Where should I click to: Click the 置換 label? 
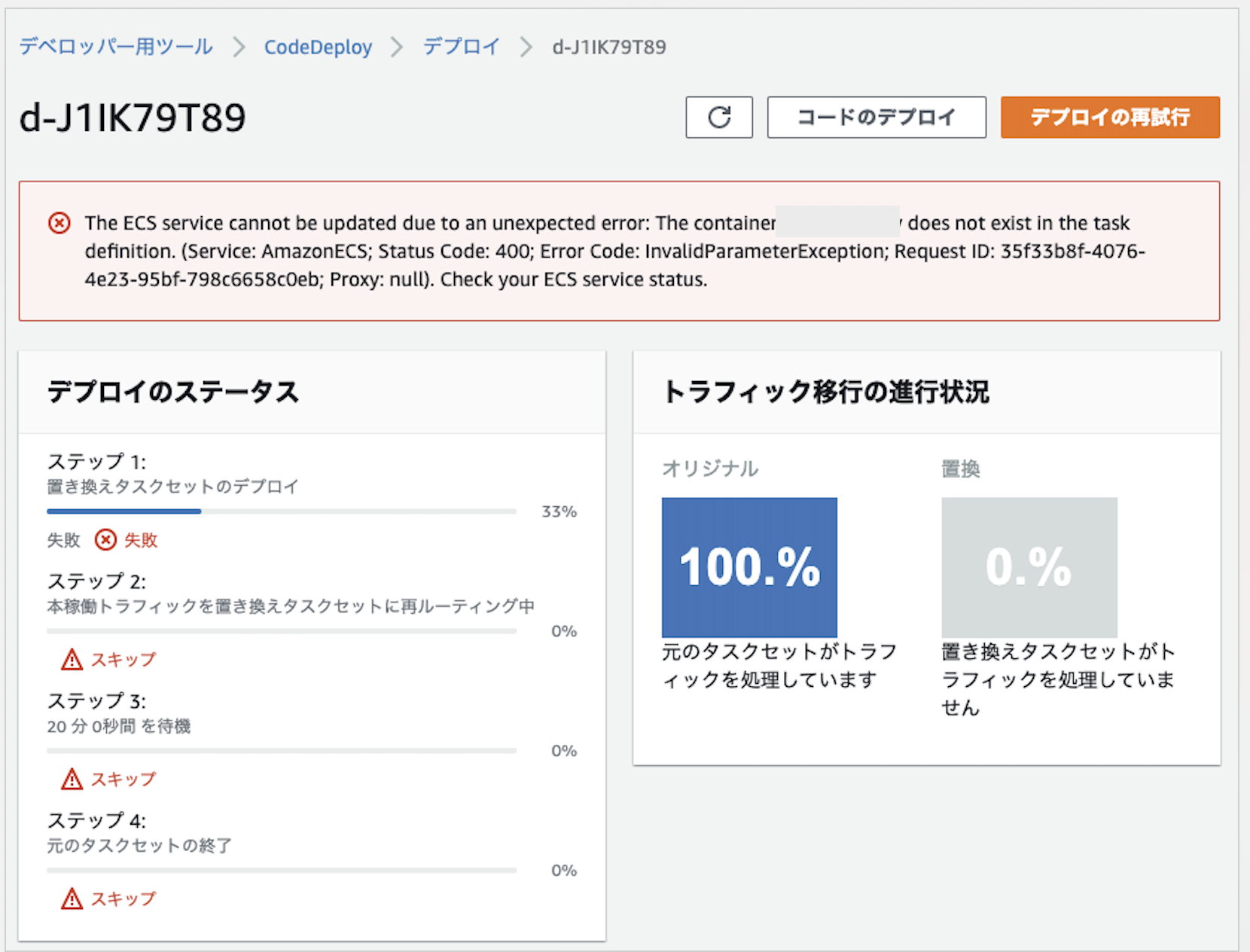click(961, 468)
